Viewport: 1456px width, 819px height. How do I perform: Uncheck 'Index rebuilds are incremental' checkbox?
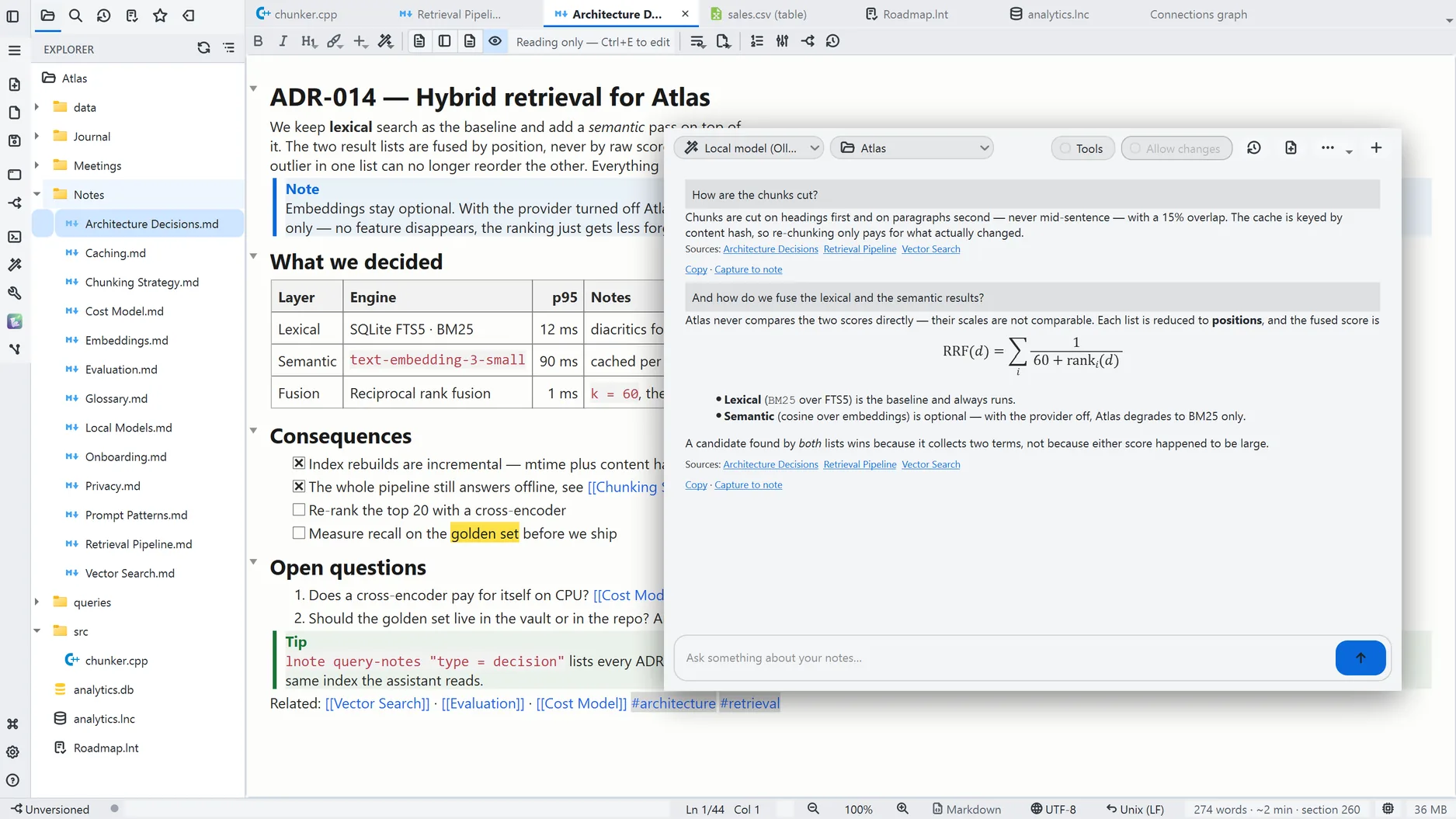point(299,463)
